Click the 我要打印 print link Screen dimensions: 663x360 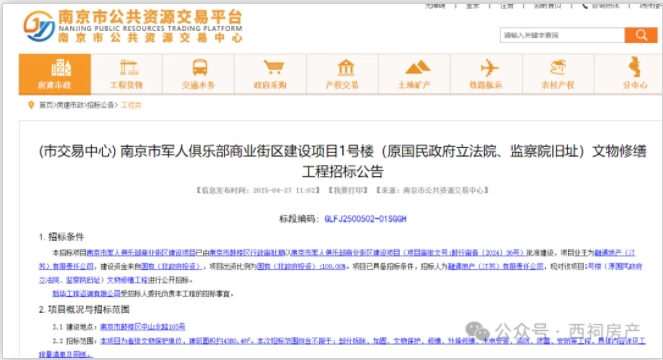point(348,190)
